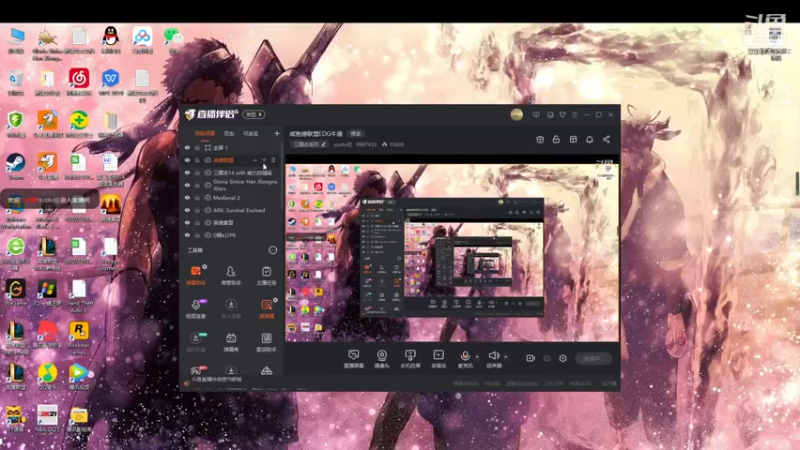This screenshot has width=800, height=450.
Task: Open the NetEase Cloud Music desktop icon
Action: [x=79, y=82]
